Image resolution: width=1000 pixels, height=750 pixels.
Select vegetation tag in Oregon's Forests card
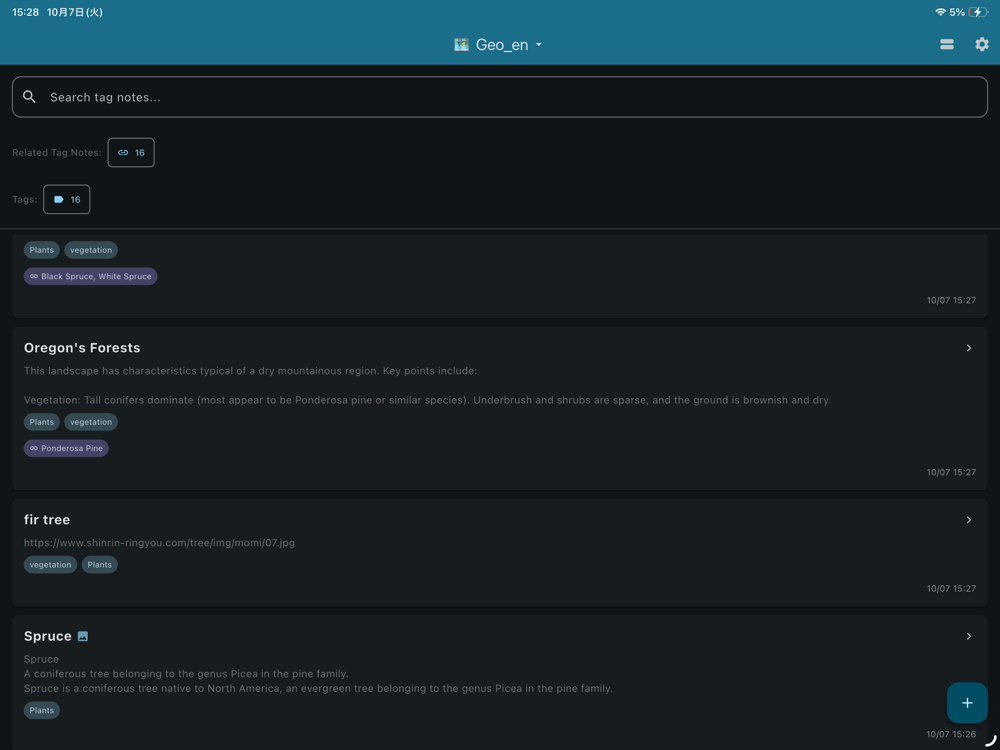pos(91,422)
